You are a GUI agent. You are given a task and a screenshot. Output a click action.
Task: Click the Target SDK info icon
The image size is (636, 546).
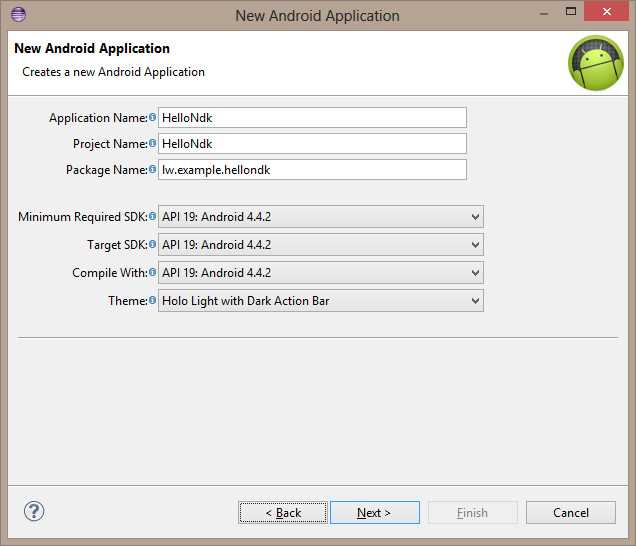(x=152, y=244)
